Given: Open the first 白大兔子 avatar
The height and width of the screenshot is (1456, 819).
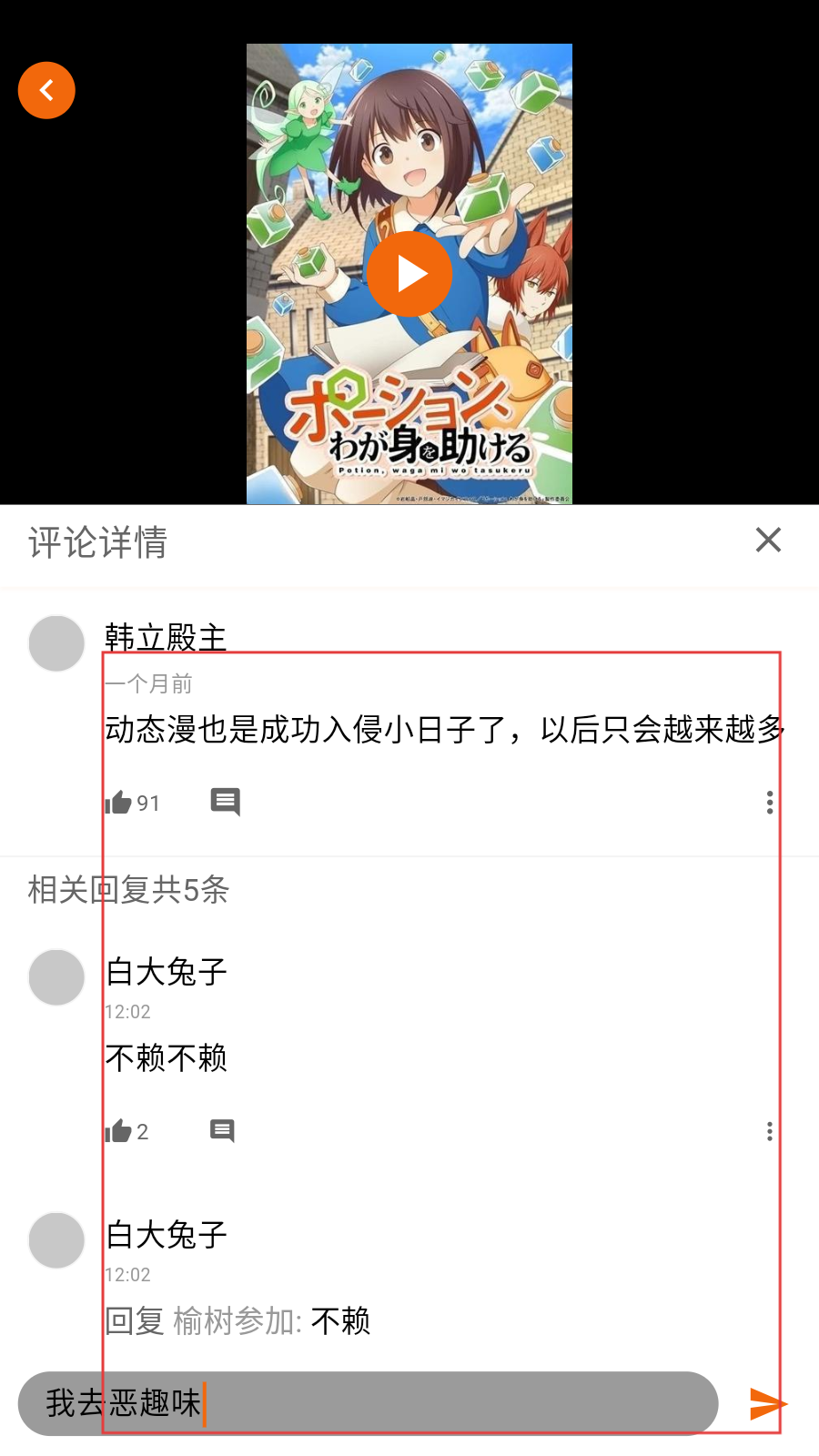Looking at the screenshot, I should click(x=56, y=977).
